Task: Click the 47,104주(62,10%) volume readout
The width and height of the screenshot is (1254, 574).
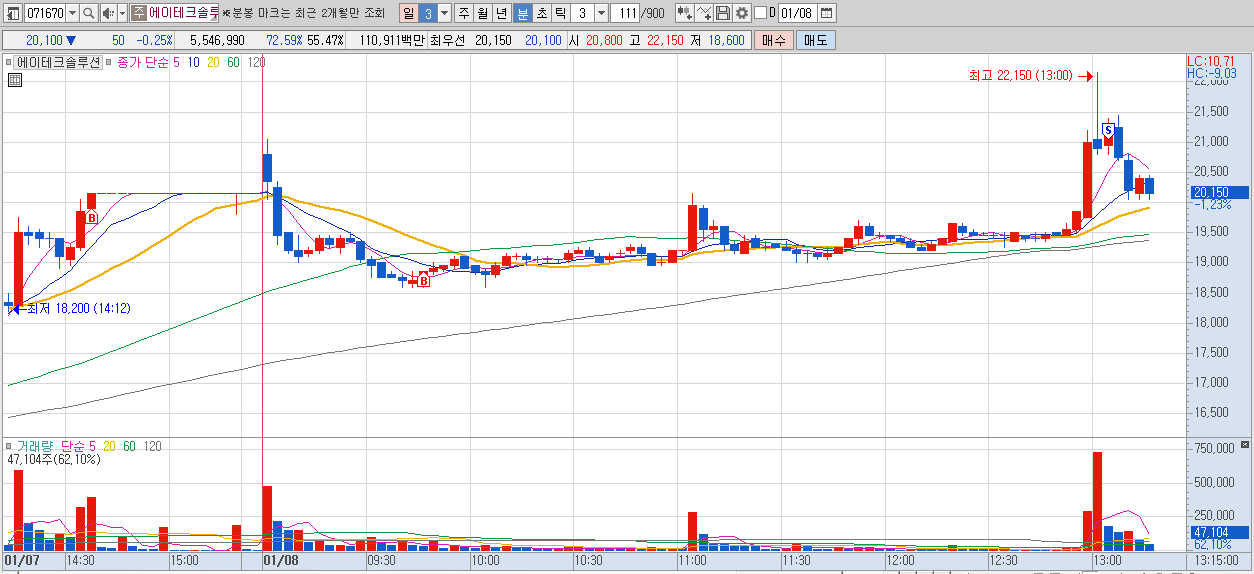Action: [x=53, y=460]
